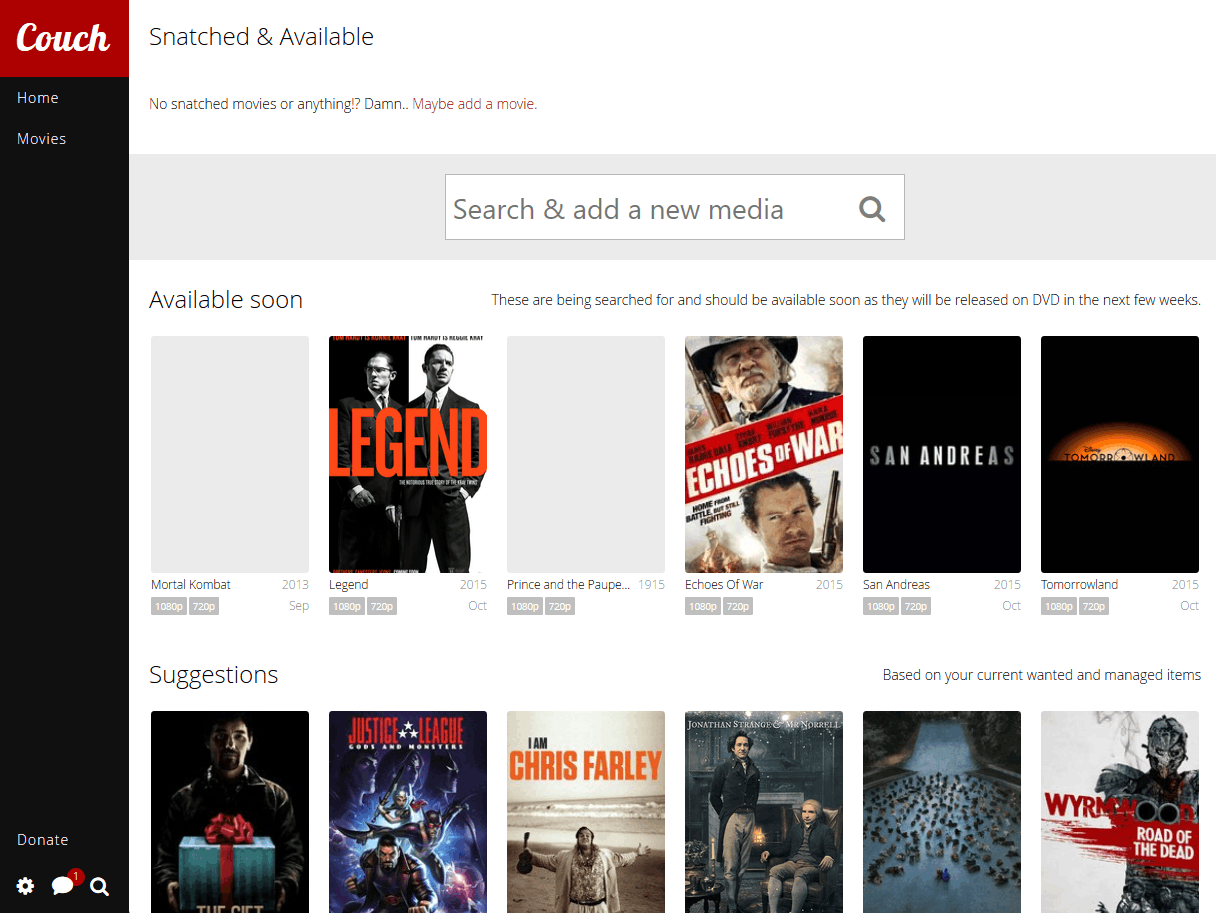Click the 'Available soon' heading
1216x913 pixels.
point(226,300)
